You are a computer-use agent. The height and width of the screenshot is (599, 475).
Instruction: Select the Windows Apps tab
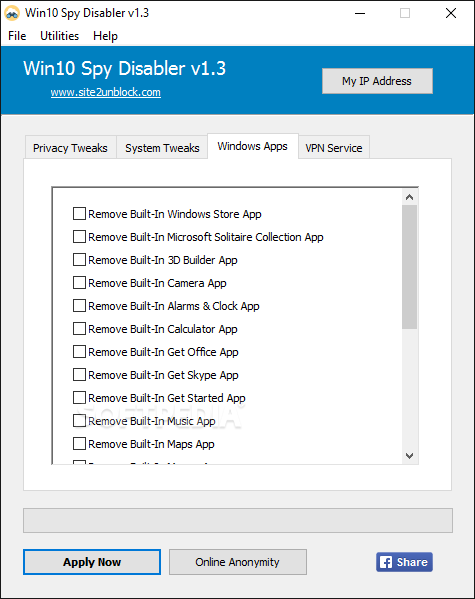(x=253, y=146)
